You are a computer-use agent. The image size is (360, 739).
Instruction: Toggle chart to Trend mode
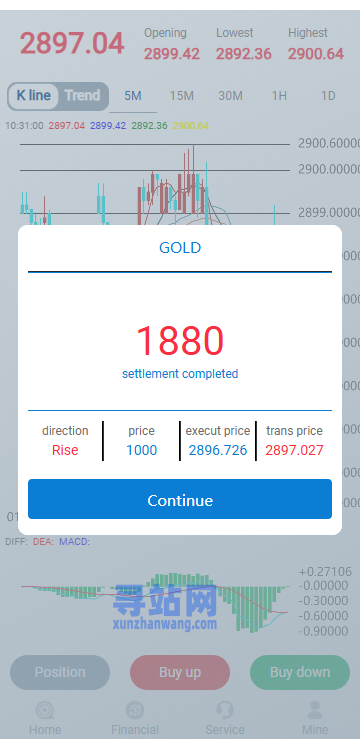pos(83,96)
